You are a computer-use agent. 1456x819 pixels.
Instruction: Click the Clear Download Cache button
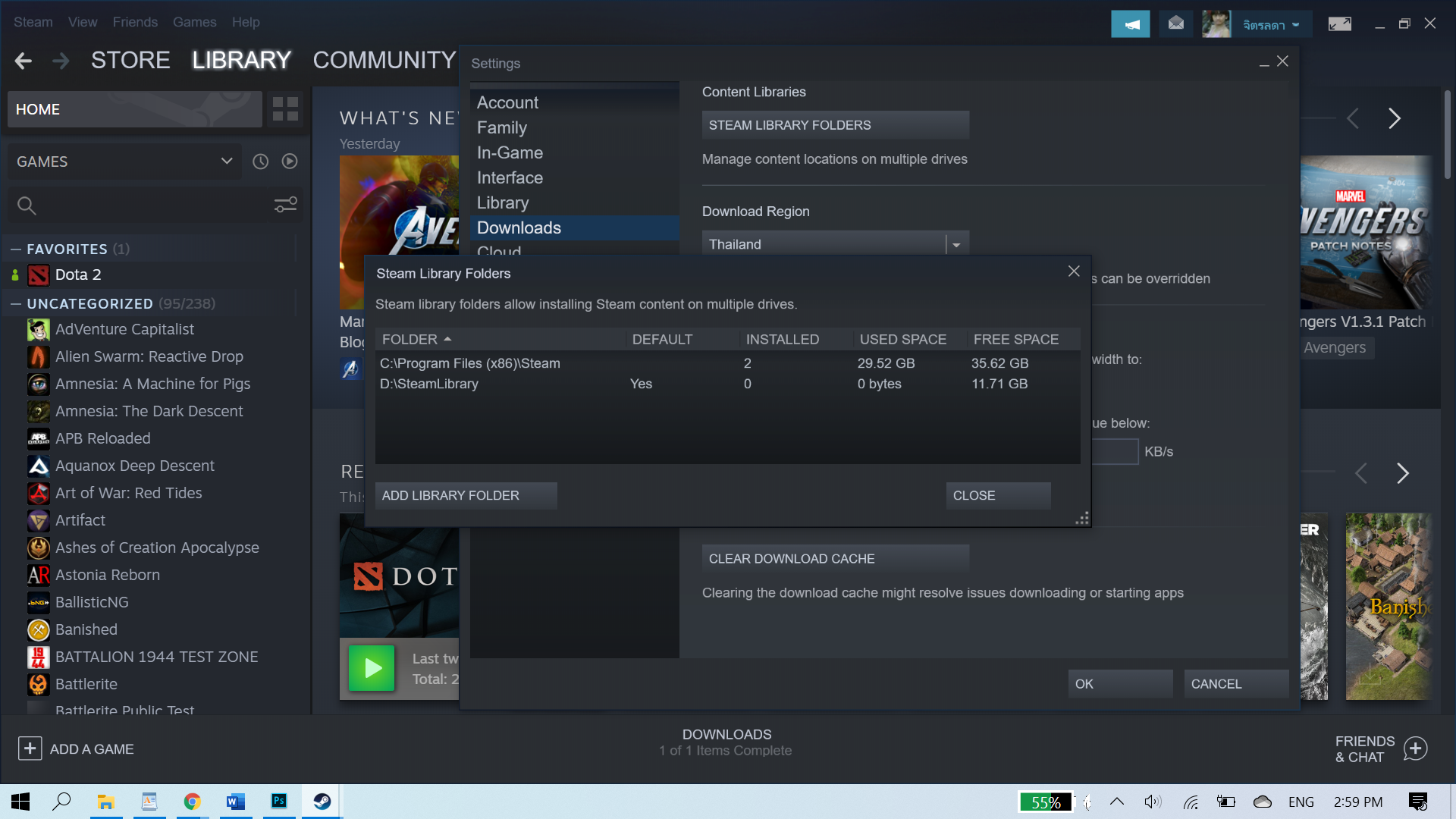pyautogui.click(x=836, y=559)
